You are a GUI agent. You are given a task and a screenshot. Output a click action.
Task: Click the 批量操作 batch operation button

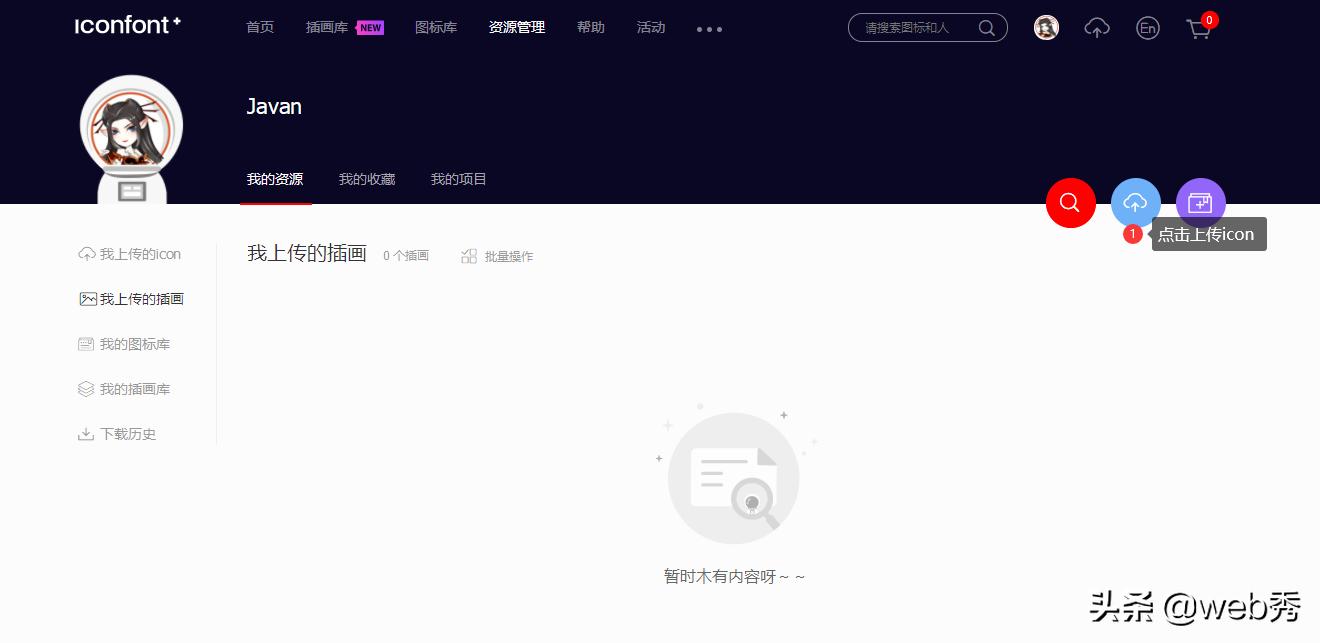[497, 256]
